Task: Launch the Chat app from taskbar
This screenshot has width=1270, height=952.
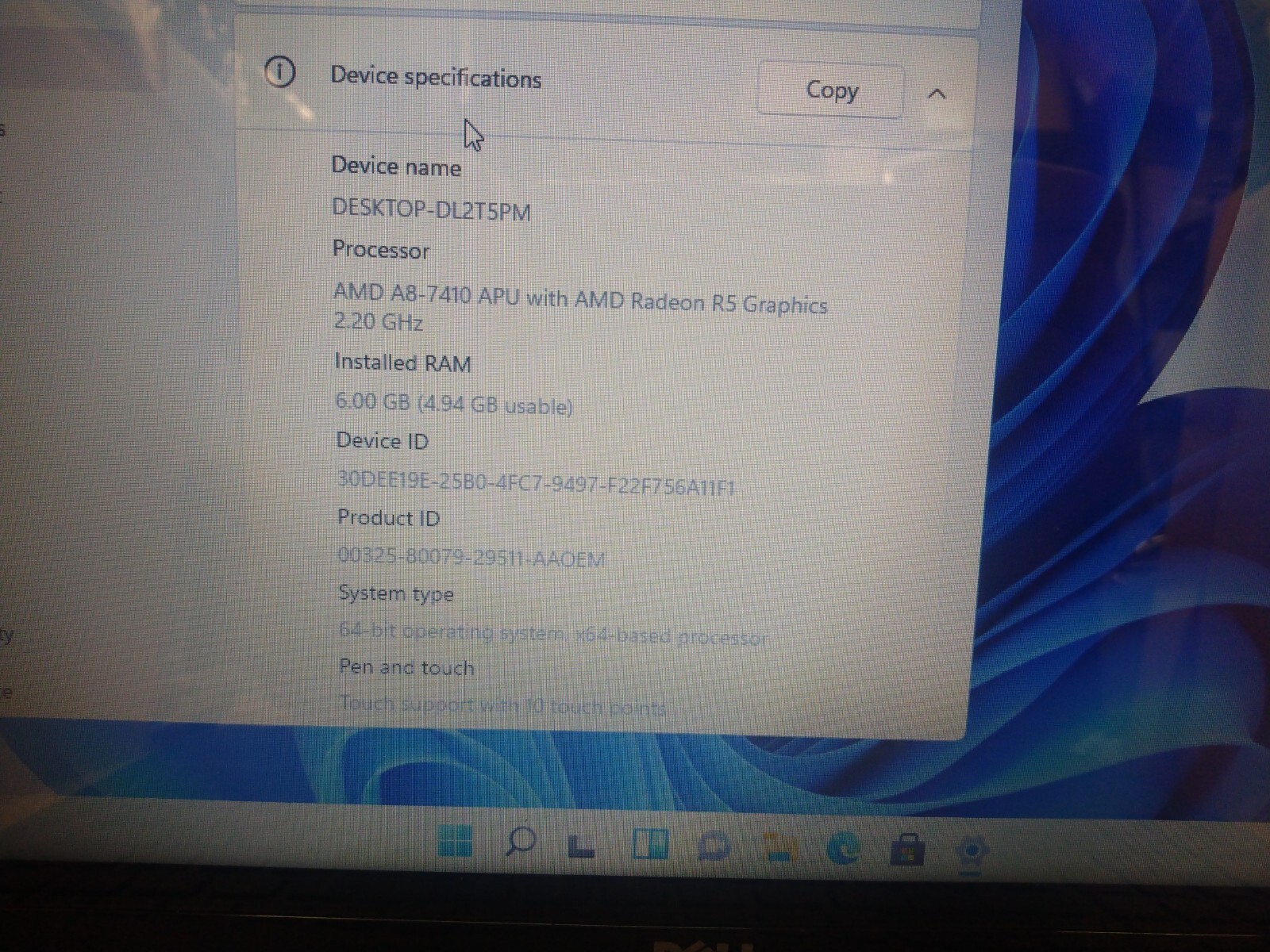Action: point(714,846)
